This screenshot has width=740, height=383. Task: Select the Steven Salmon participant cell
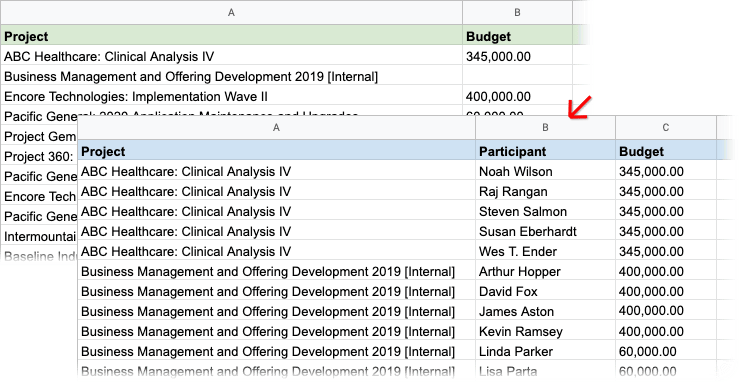[x=545, y=211]
